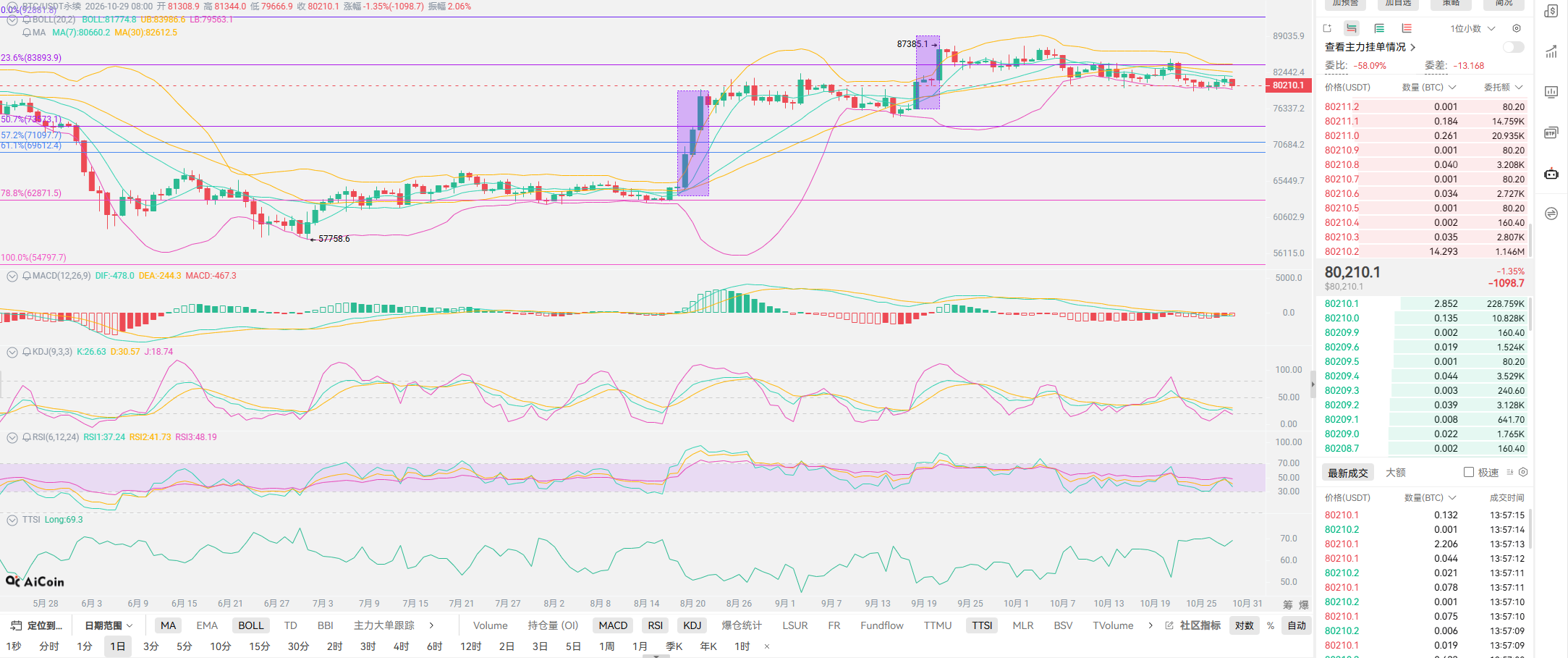
Task: Open latest trades settings hexagon icon
Action: [x=1523, y=472]
